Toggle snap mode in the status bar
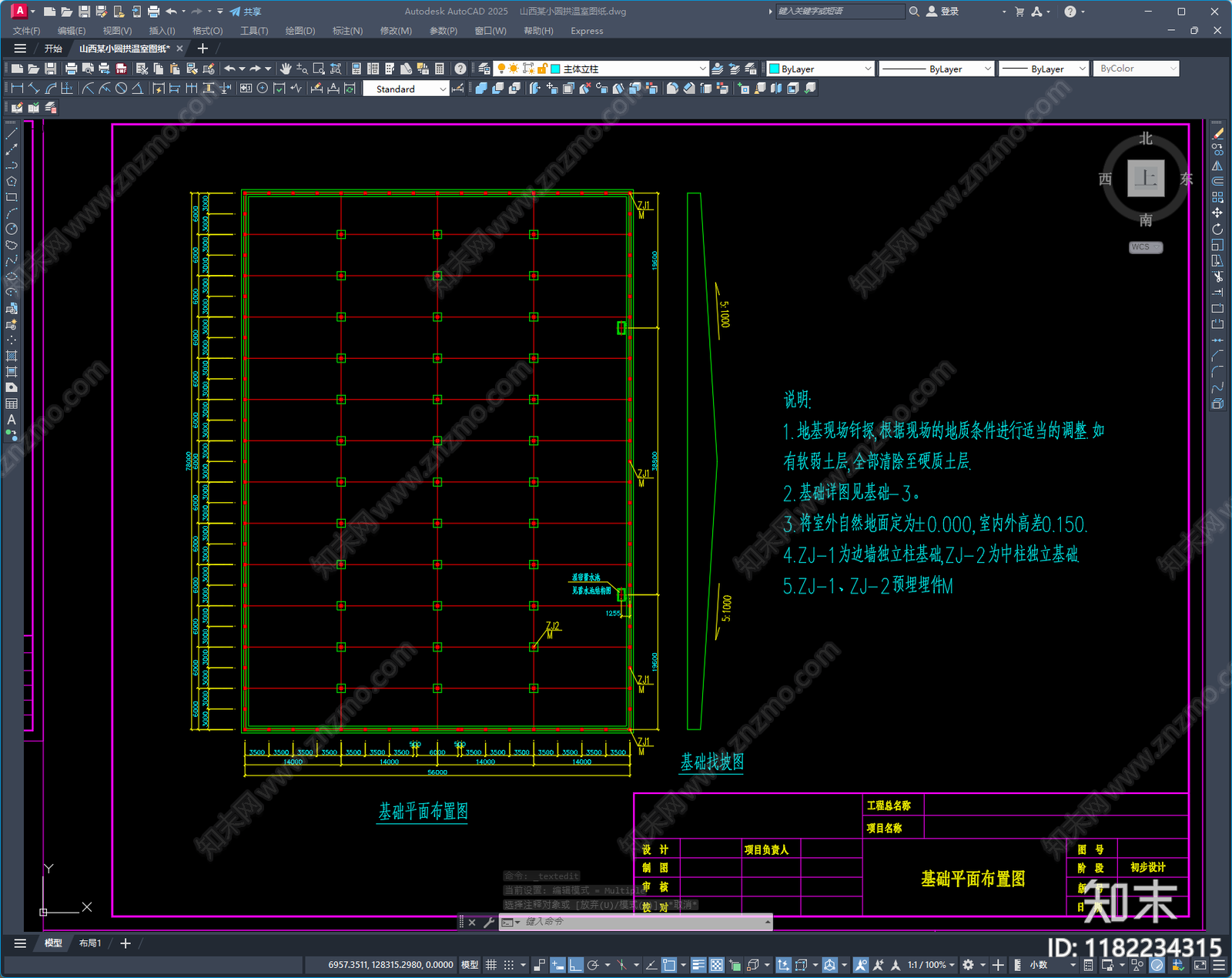Screen dimensions: 1232x978 (508, 965)
